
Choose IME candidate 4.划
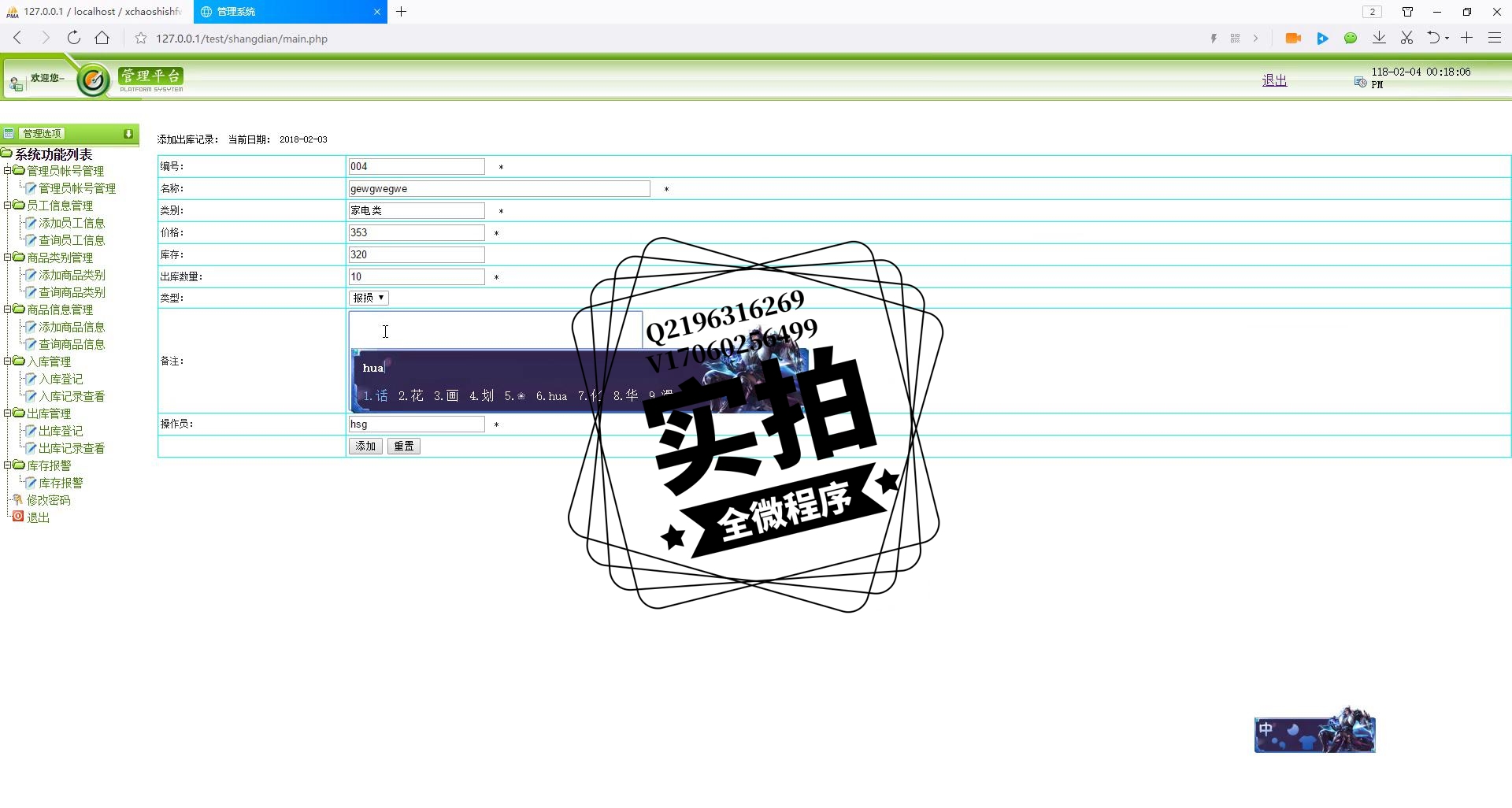click(x=481, y=395)
